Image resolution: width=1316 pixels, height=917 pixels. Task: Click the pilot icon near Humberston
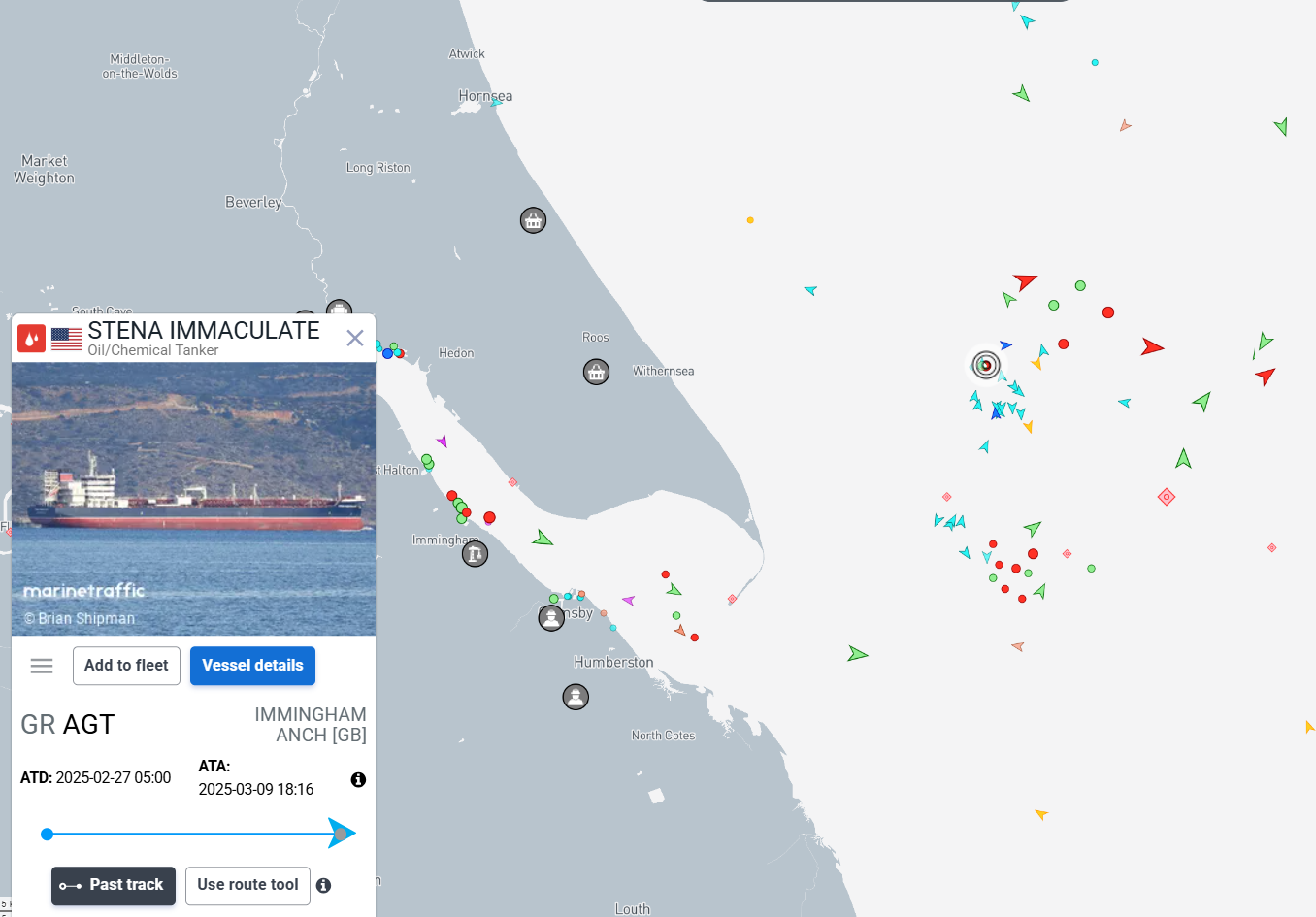click(576, 697)
